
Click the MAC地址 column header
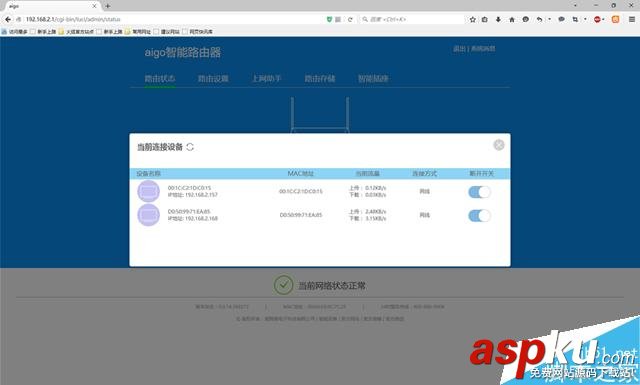[x=300, y=174]
